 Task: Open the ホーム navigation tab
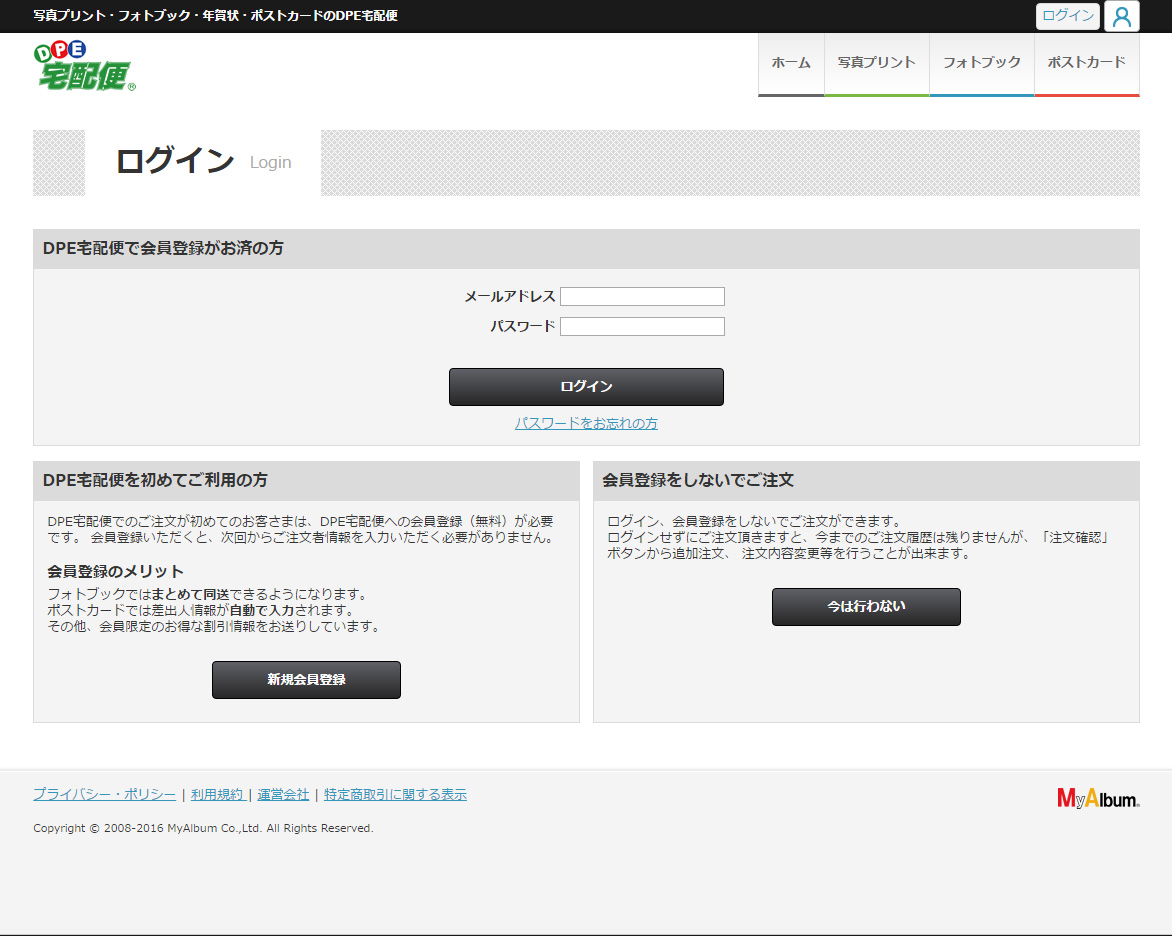click(x=791, y=63)
